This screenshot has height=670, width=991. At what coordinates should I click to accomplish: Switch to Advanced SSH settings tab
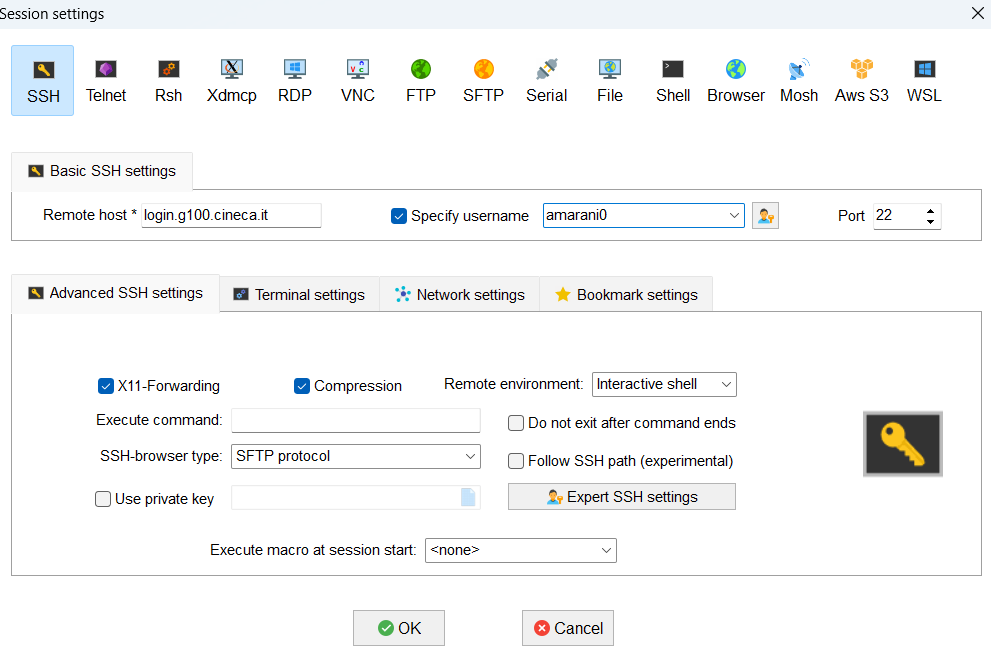pos(116,293)
